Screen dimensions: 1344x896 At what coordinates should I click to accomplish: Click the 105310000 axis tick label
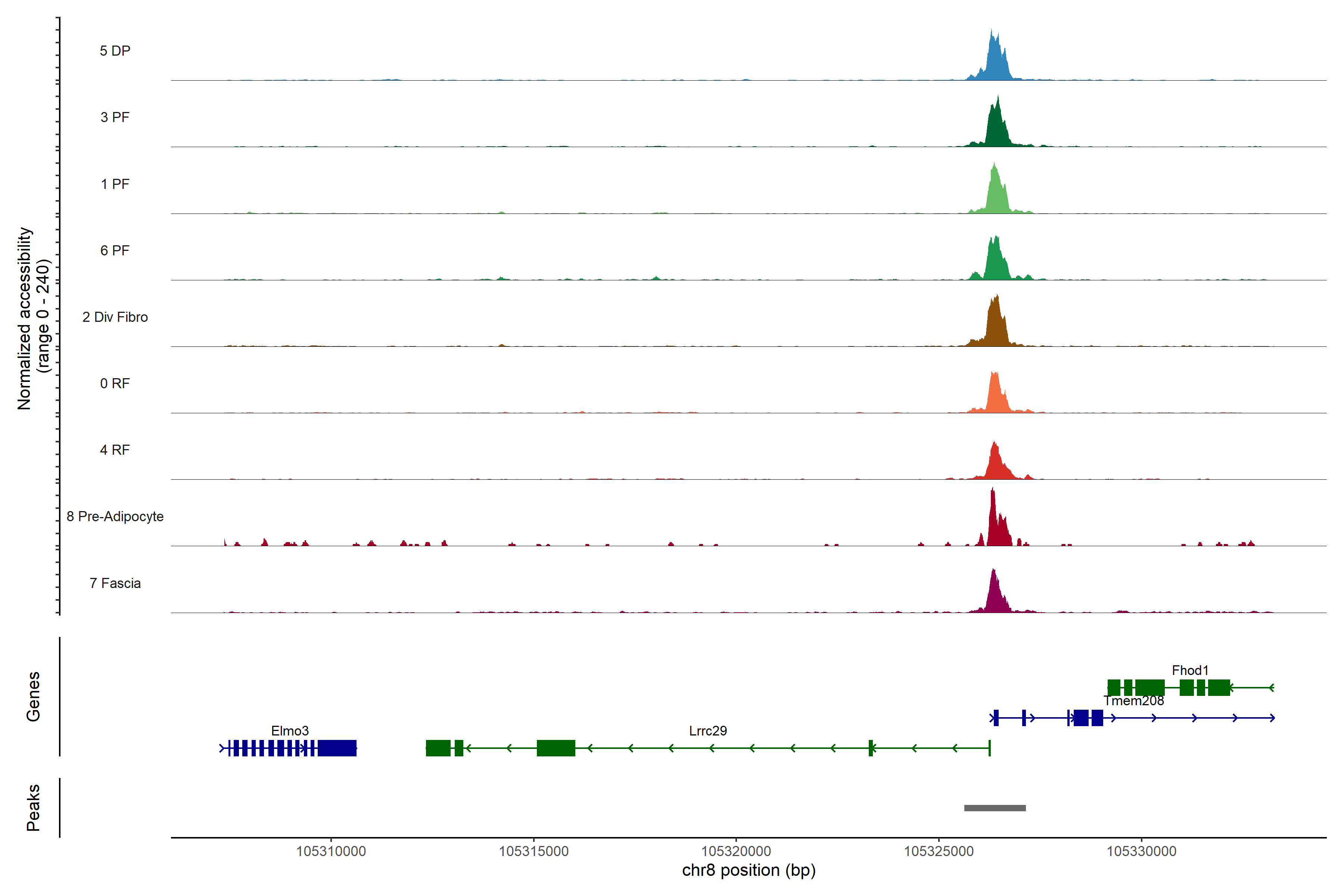331,852
